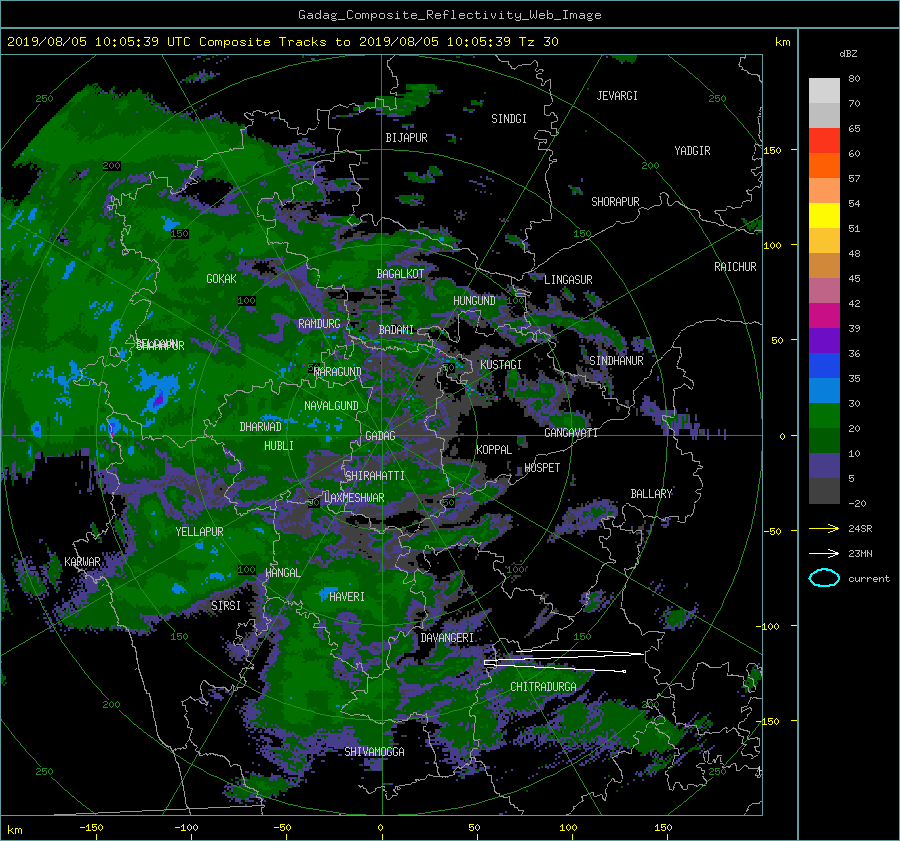
Task: Click the YELLAPUR city label
Action: 199,532
